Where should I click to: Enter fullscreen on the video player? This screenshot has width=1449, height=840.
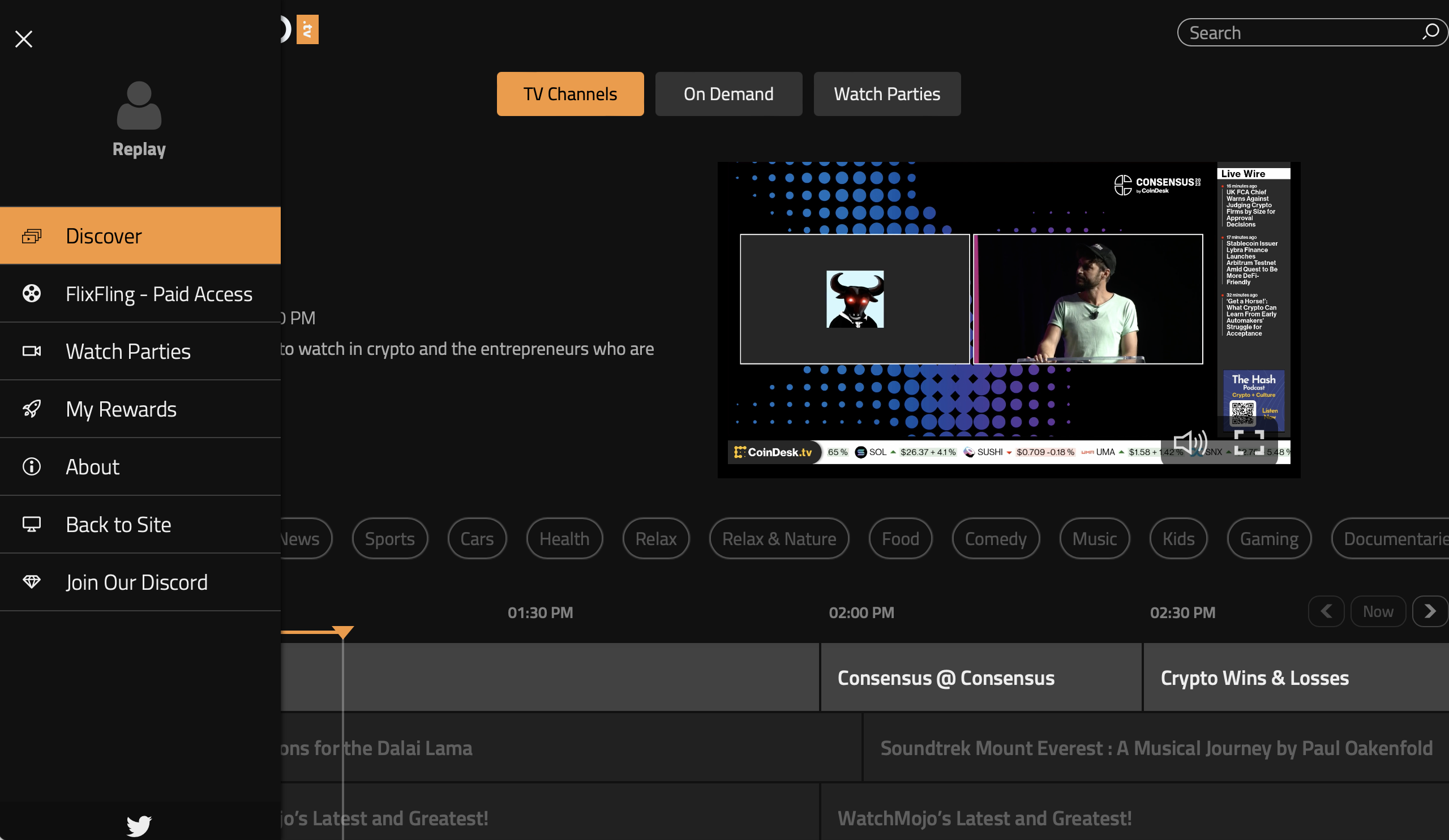coord(1249,443)
